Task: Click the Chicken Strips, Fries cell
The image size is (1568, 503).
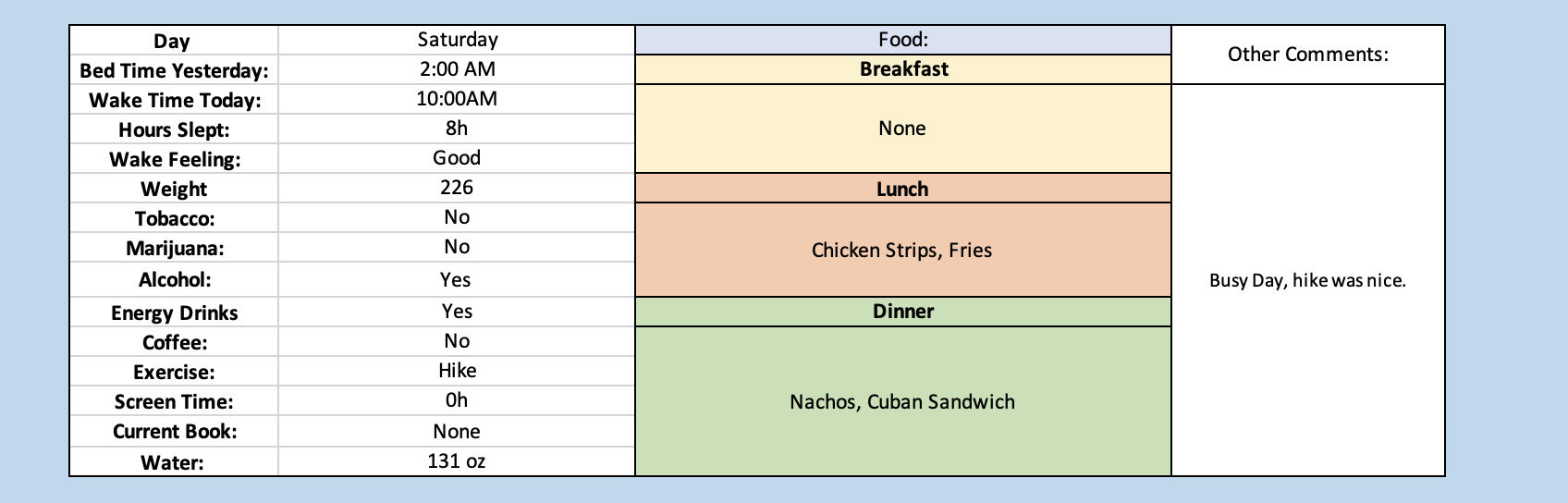Action: tap(901, 251)
